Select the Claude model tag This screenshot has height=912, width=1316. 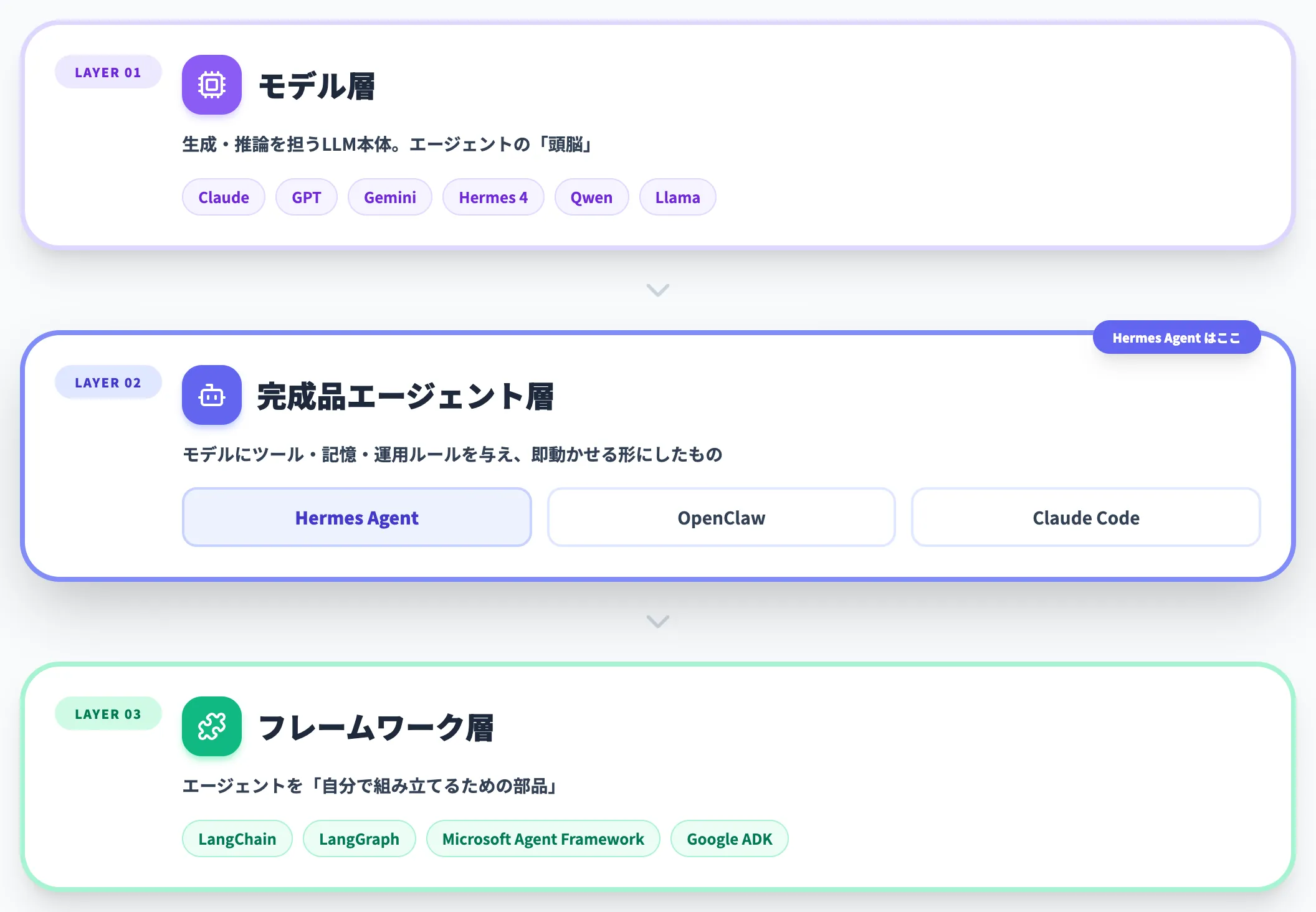point(224,197)
